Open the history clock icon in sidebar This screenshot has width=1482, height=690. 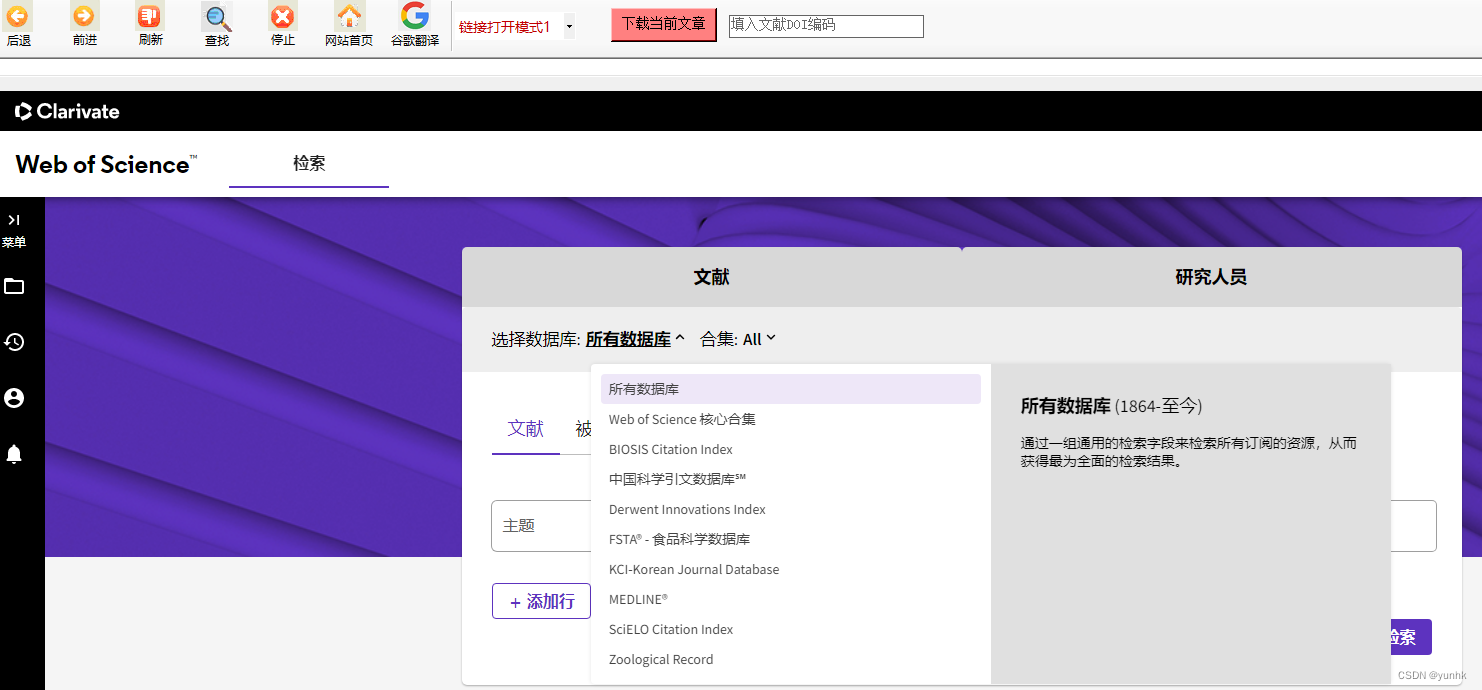click(x=14, y=342)
